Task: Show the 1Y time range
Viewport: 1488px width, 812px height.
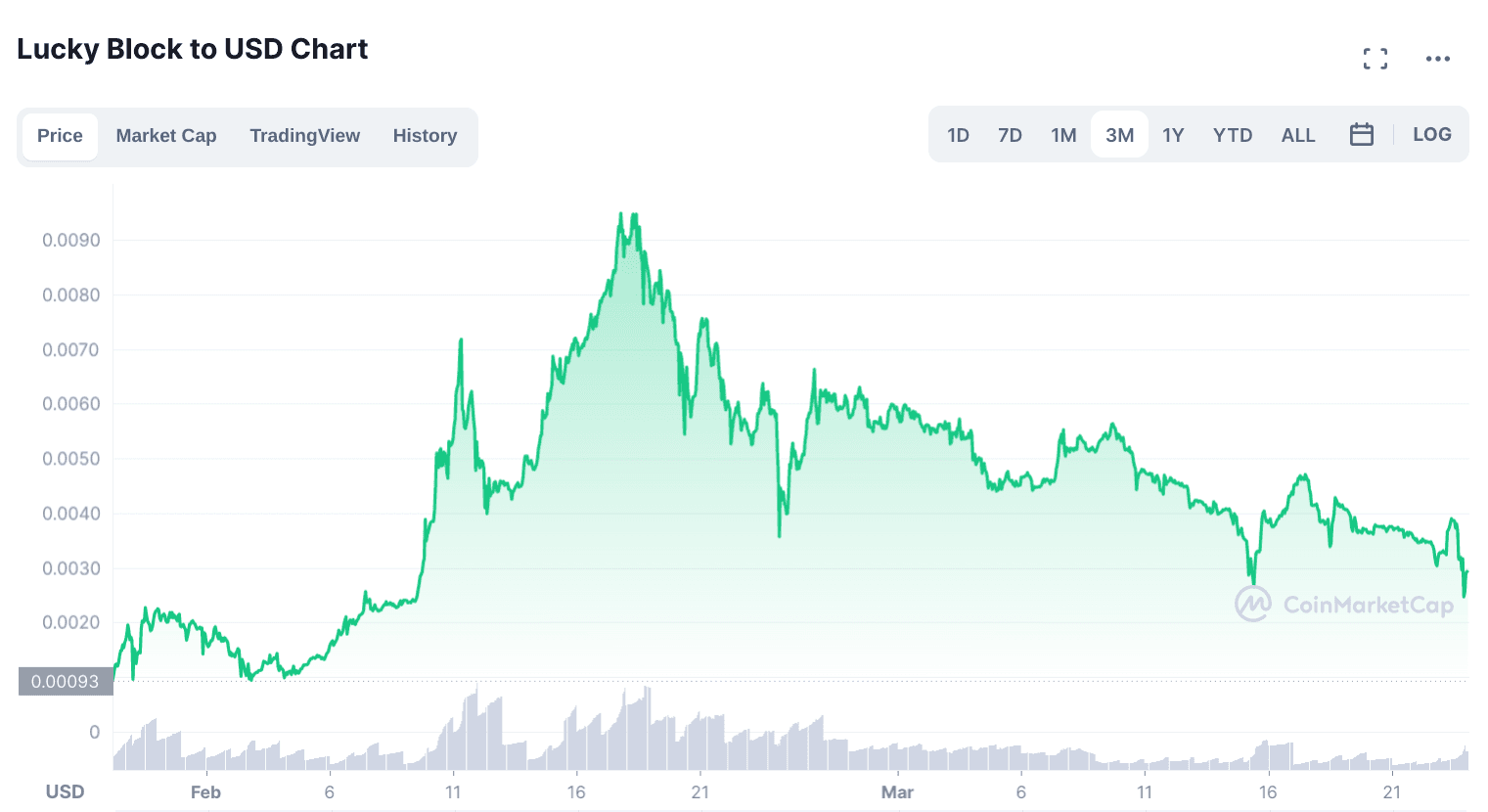Action: 1173,135
